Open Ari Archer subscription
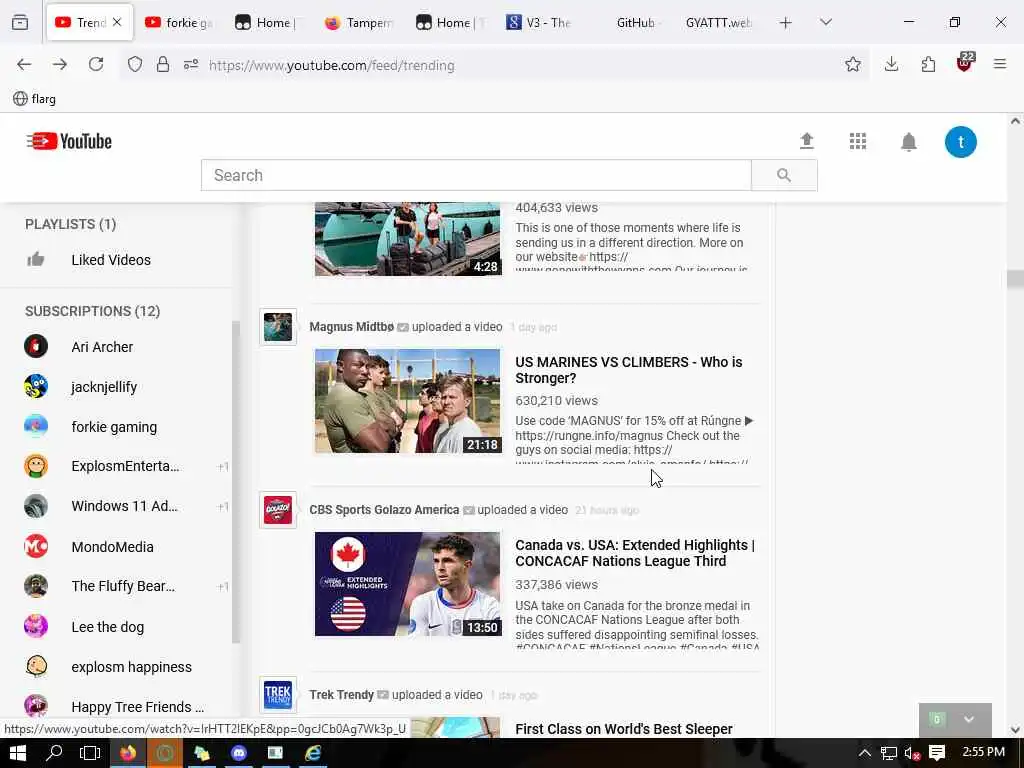Viewport: 1024px width, 768px height. click(x=102, y=347)
